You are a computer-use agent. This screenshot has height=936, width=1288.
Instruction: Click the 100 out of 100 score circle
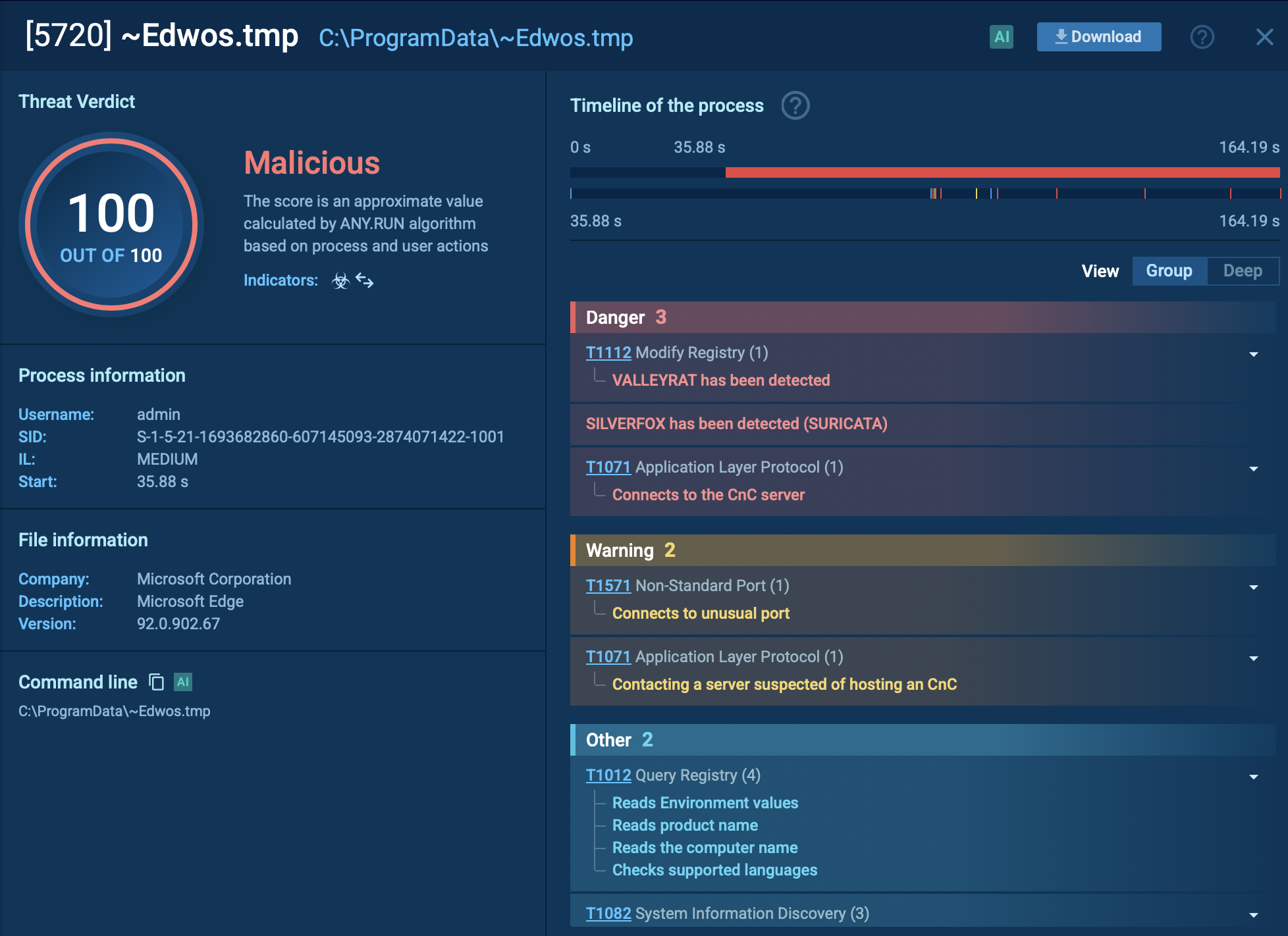tap(111, 224)
